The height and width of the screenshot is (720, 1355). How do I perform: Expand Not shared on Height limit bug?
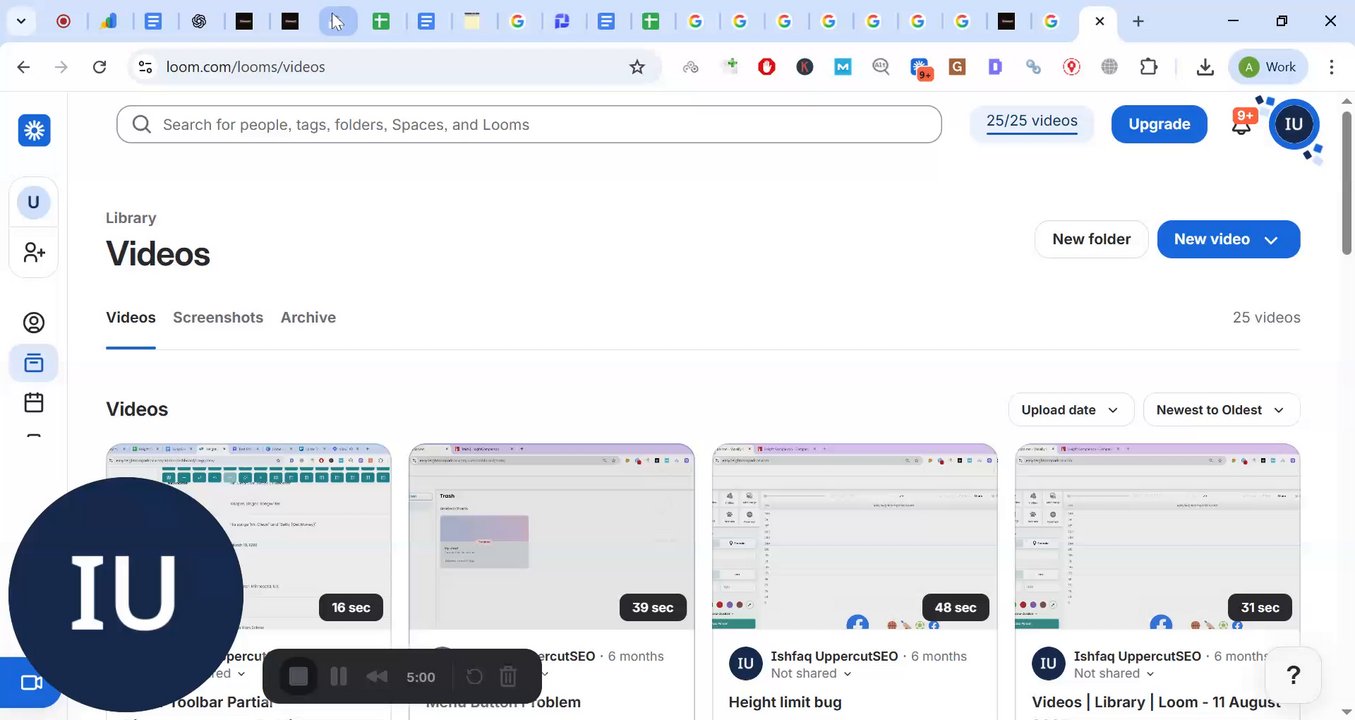(x=811, y=674)
